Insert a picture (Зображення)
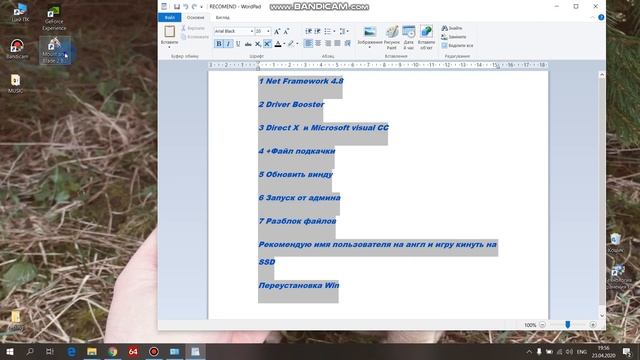This screenshot has height=360, width=640. pyautogui.click(x=370, y=36)
